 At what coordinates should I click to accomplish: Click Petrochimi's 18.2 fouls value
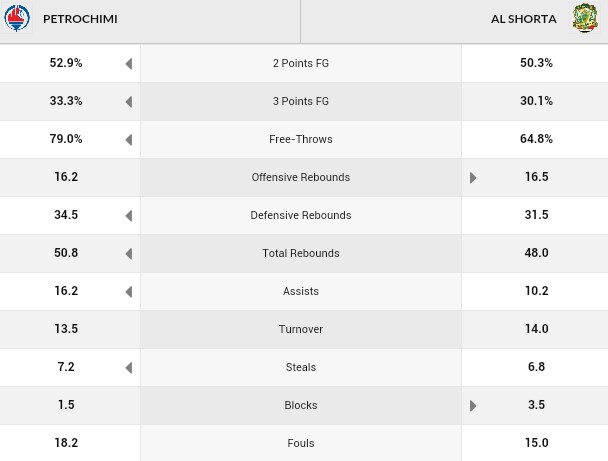(x=66, y=443)
